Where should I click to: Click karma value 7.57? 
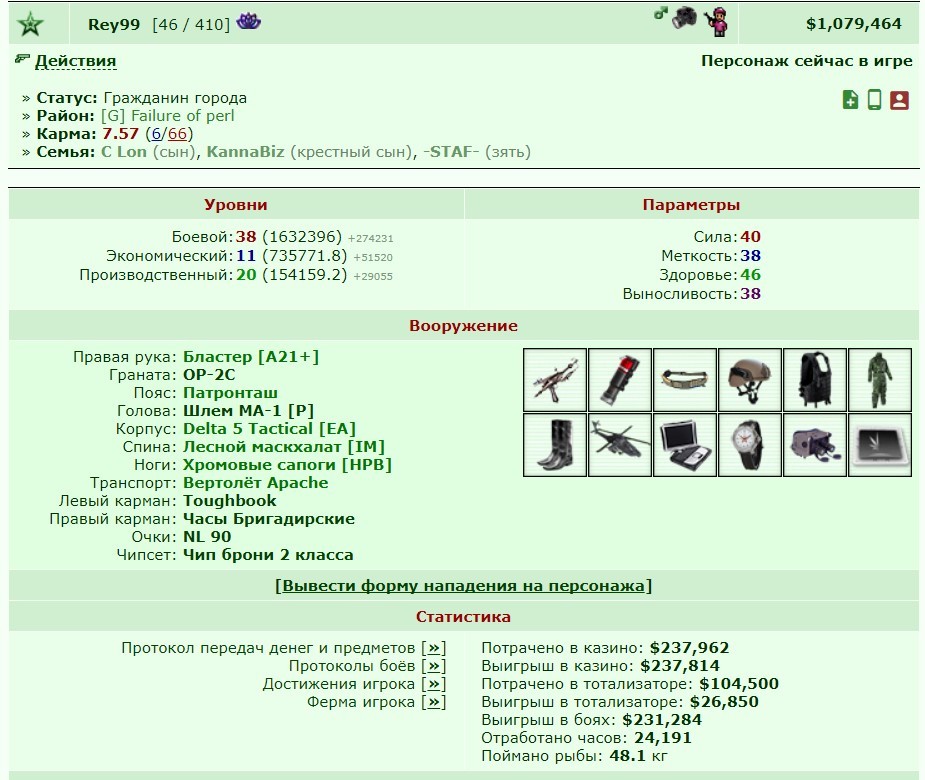[x=120, y=134]
